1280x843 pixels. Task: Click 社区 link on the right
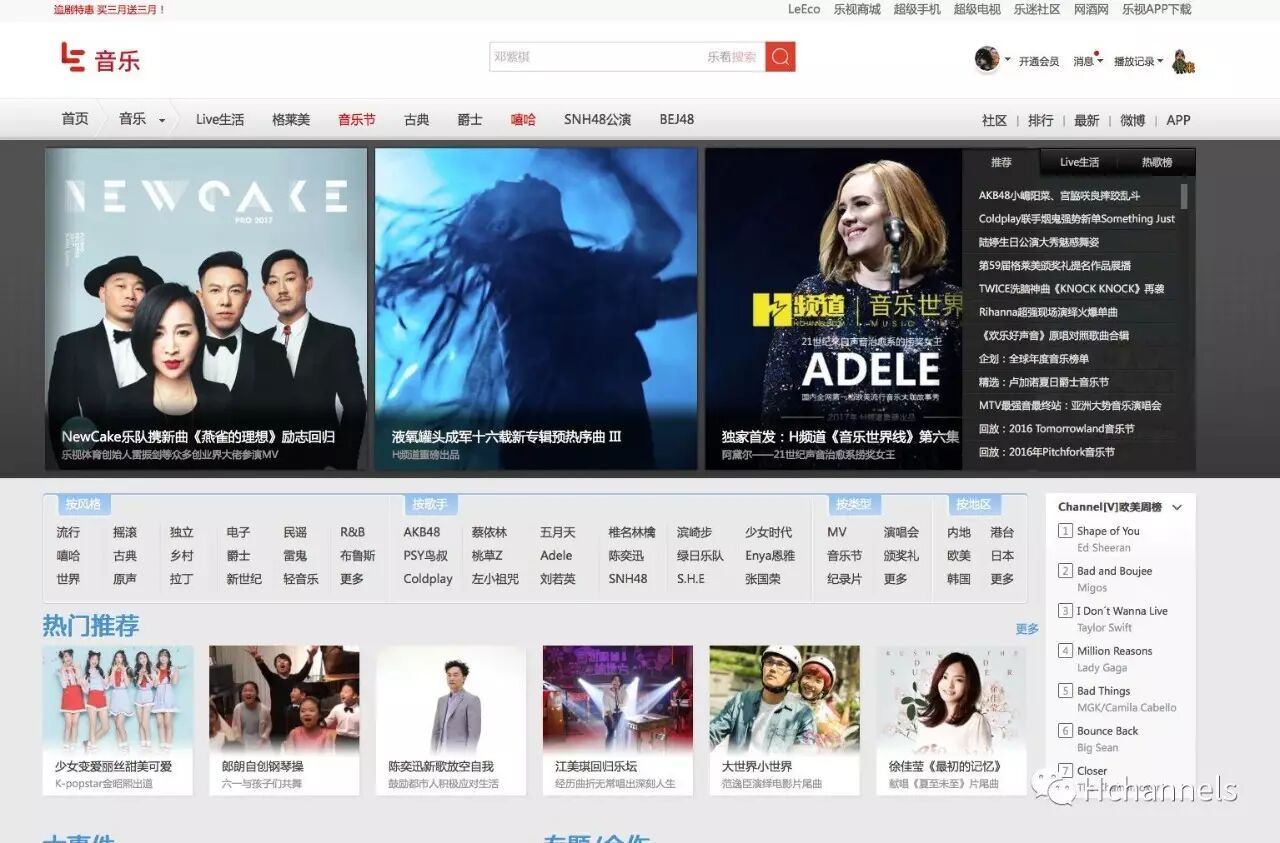tap(994, 120)
